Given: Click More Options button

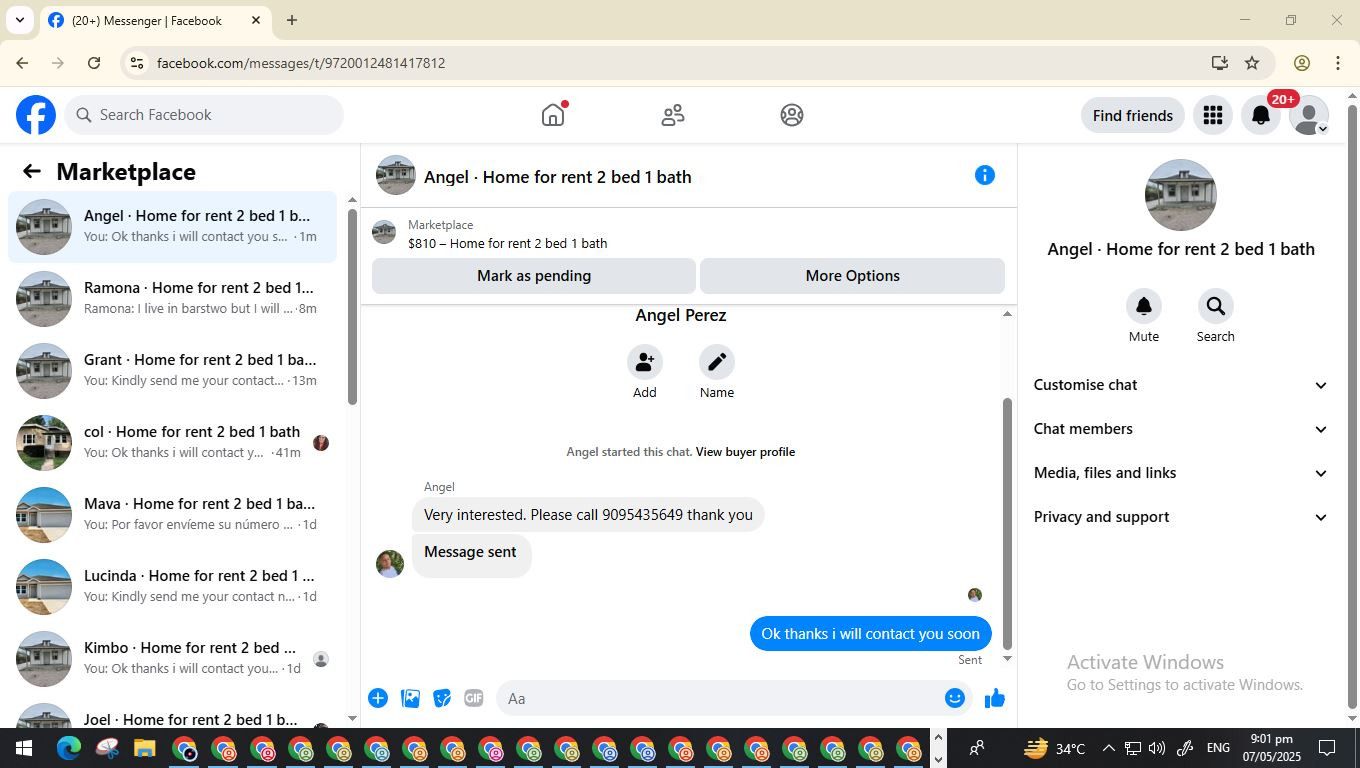Looking at the screenshot, I should [852, 276].
